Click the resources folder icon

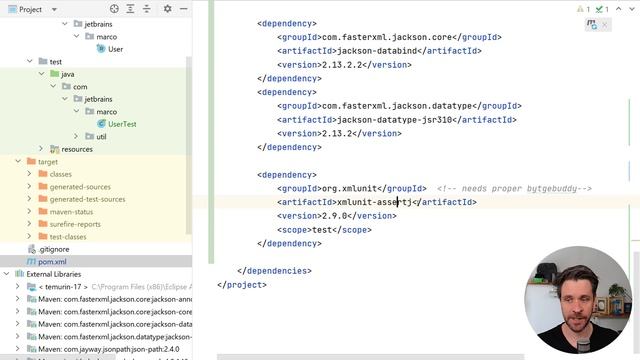click(x=54, y=149)
